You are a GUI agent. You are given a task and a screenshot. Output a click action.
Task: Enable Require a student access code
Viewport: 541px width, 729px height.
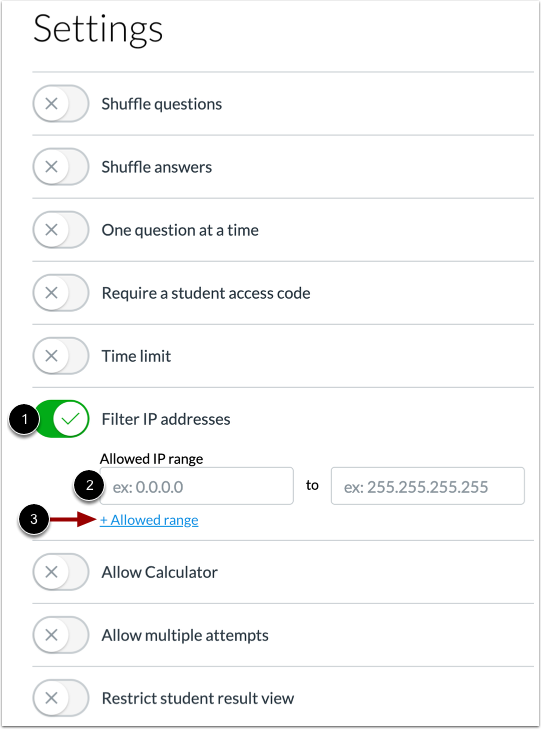(x=60, y=293)
